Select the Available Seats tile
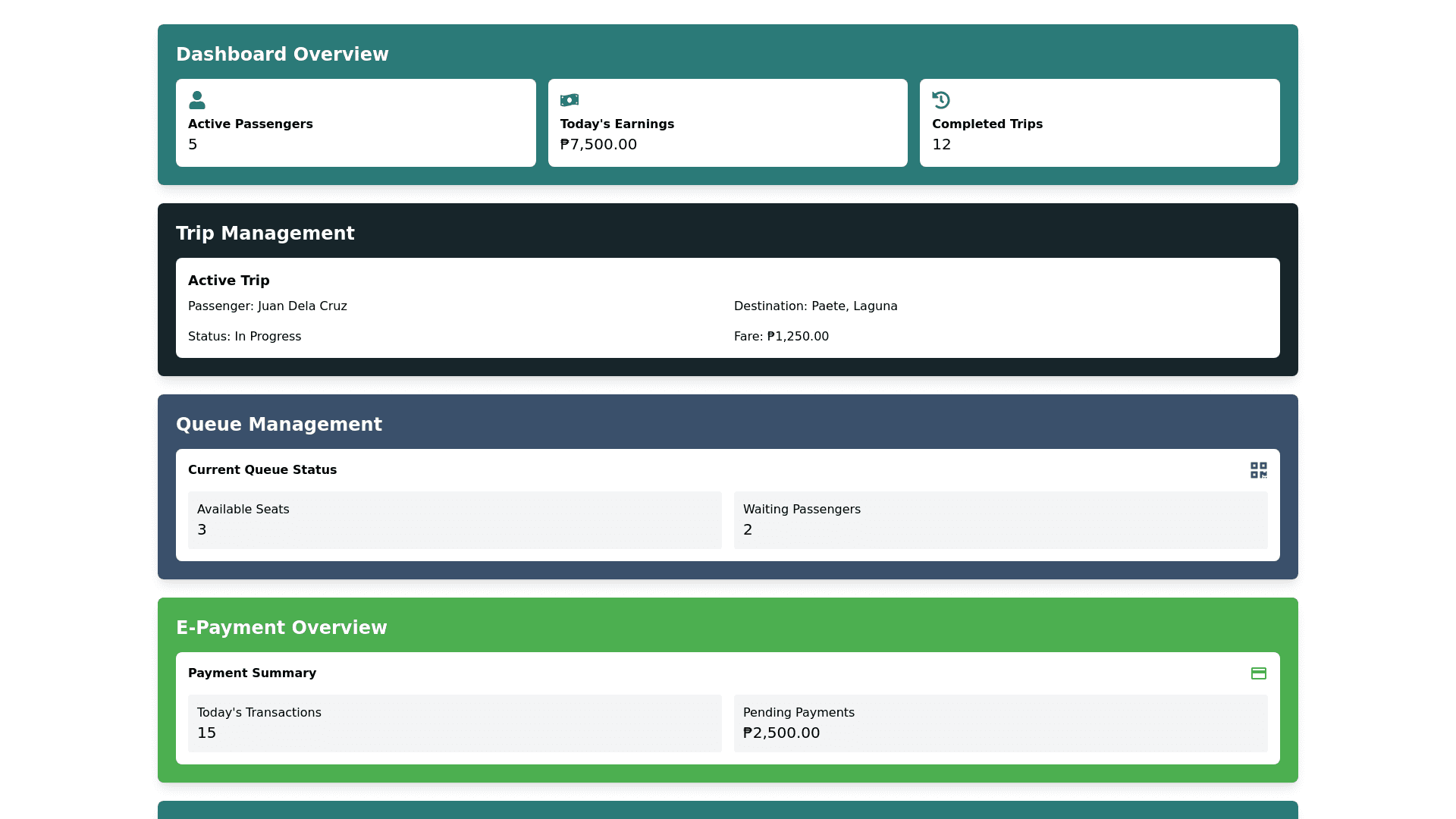1456x819 pixels. tap(454, 520)
